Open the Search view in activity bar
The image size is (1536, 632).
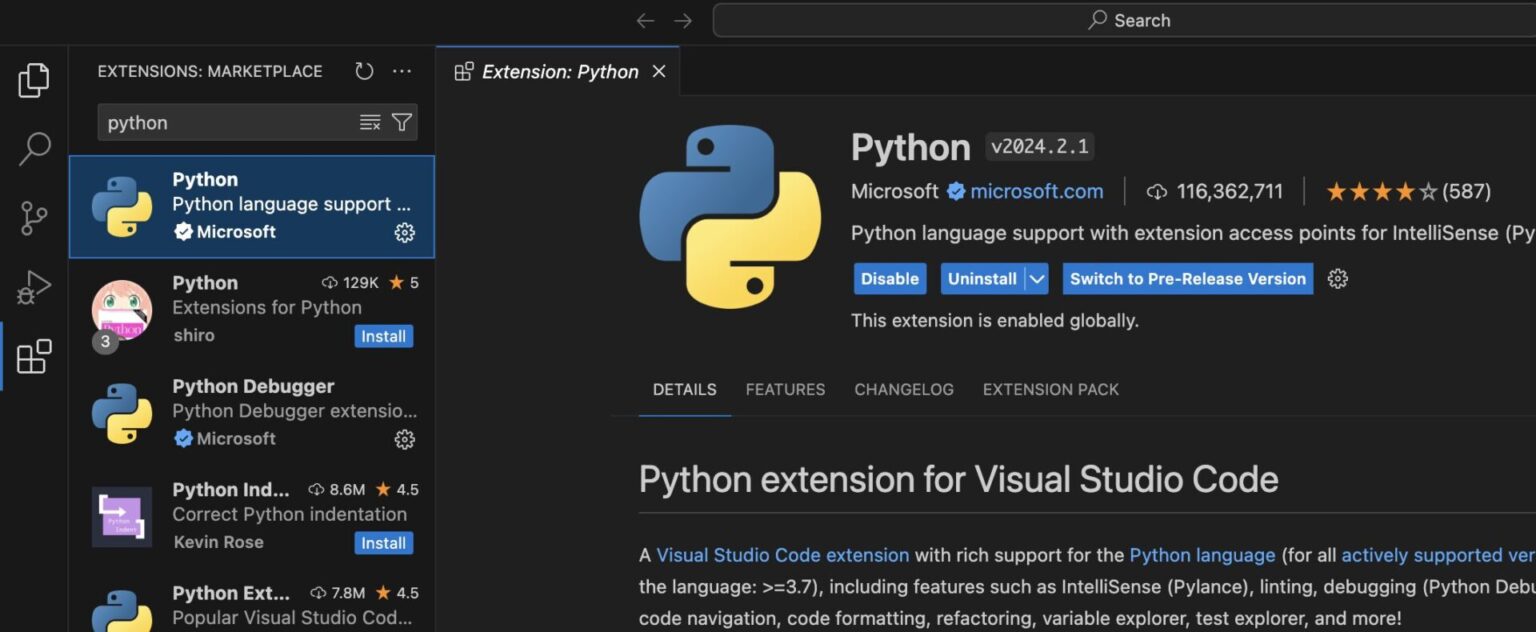click(34, 148)
